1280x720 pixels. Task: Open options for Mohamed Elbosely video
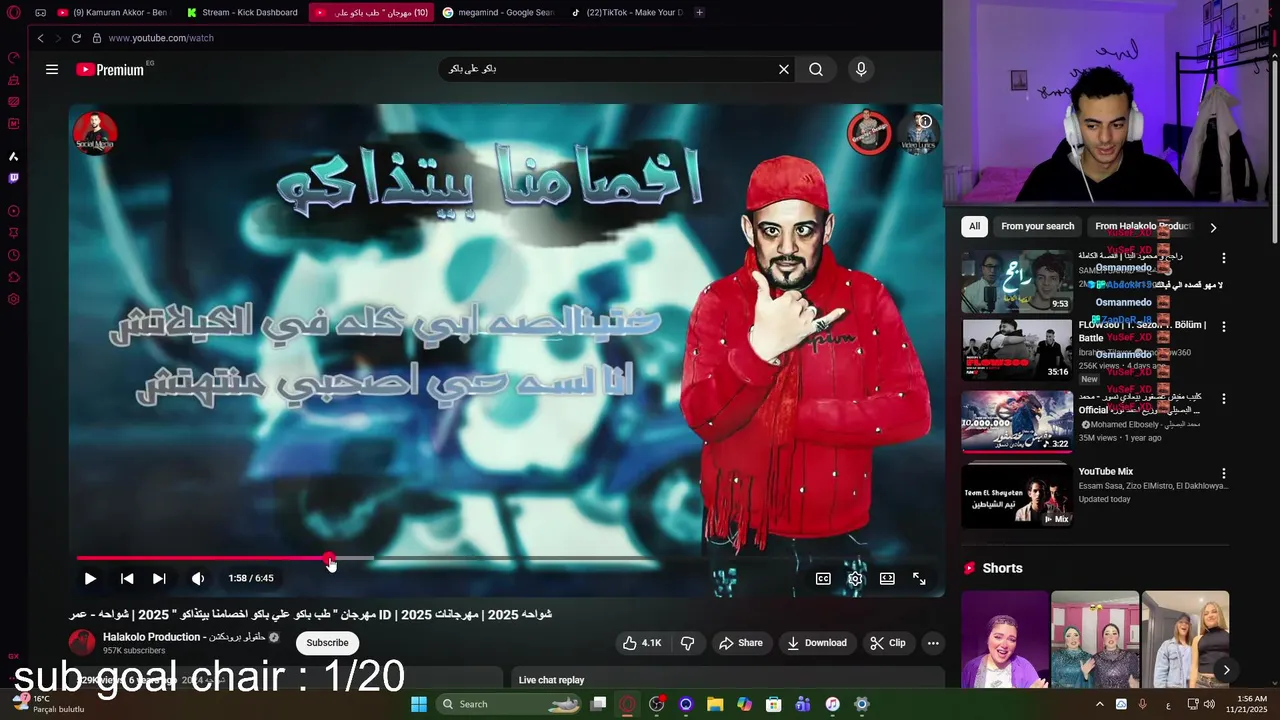1223,398
